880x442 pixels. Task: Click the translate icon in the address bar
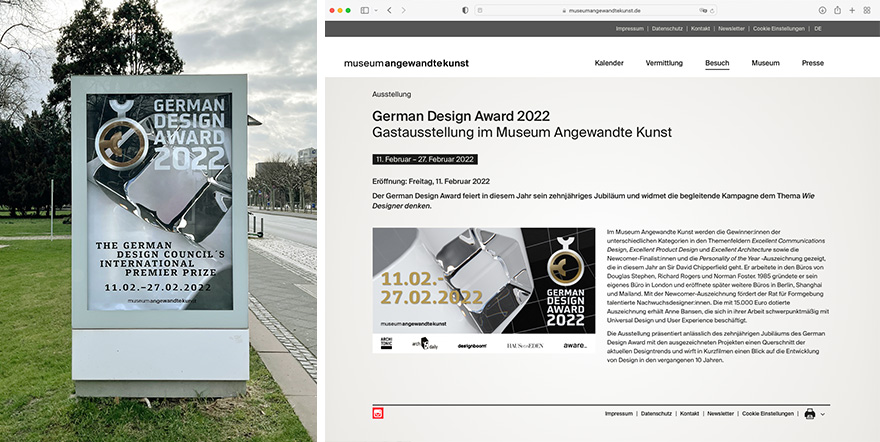(x=703, y=11)
